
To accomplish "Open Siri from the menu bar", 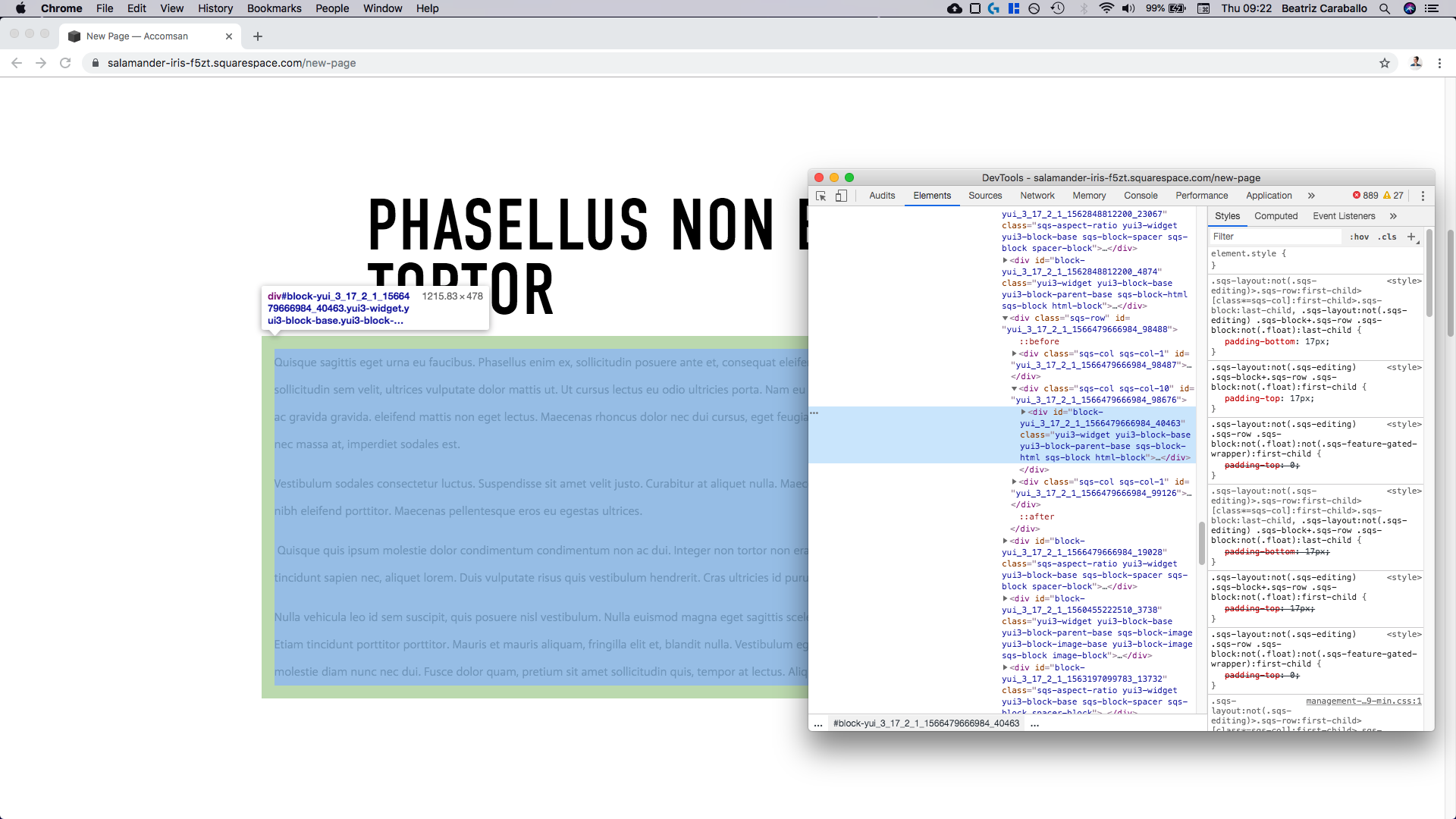I will (1410, 8).
